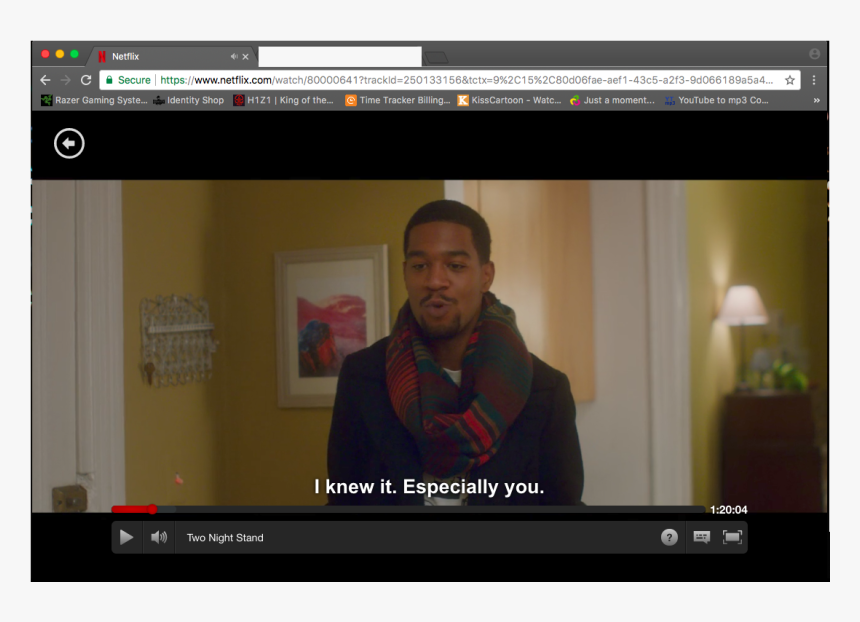The height and width of the screenshot is (622, 860).
Task: Open a new tab with the tab button
Action: pyautogui.click(x=437, y=57)
